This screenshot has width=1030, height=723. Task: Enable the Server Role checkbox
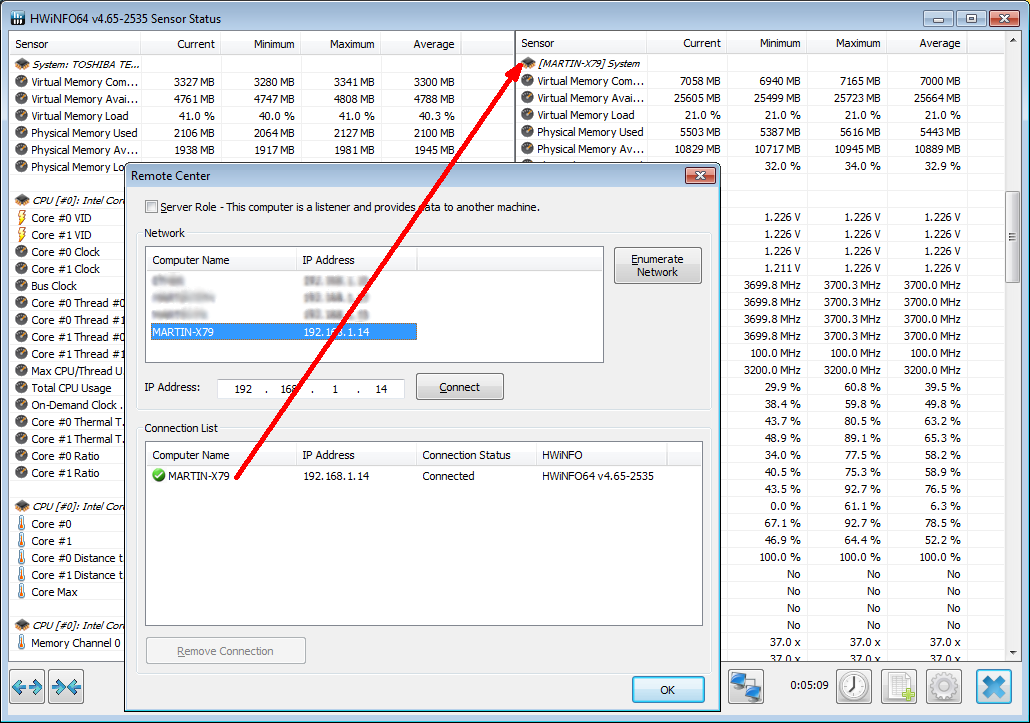(x=152, y=207)
